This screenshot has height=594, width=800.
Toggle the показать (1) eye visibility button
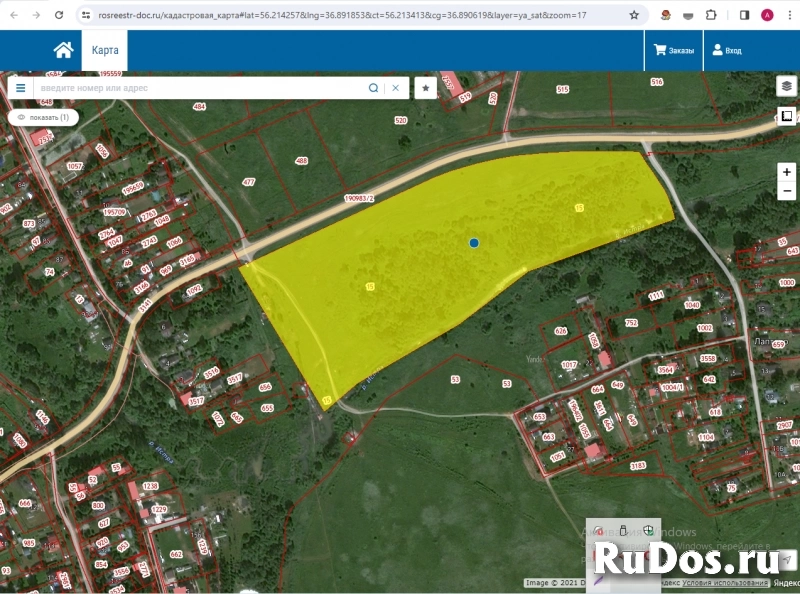[43, 117]
